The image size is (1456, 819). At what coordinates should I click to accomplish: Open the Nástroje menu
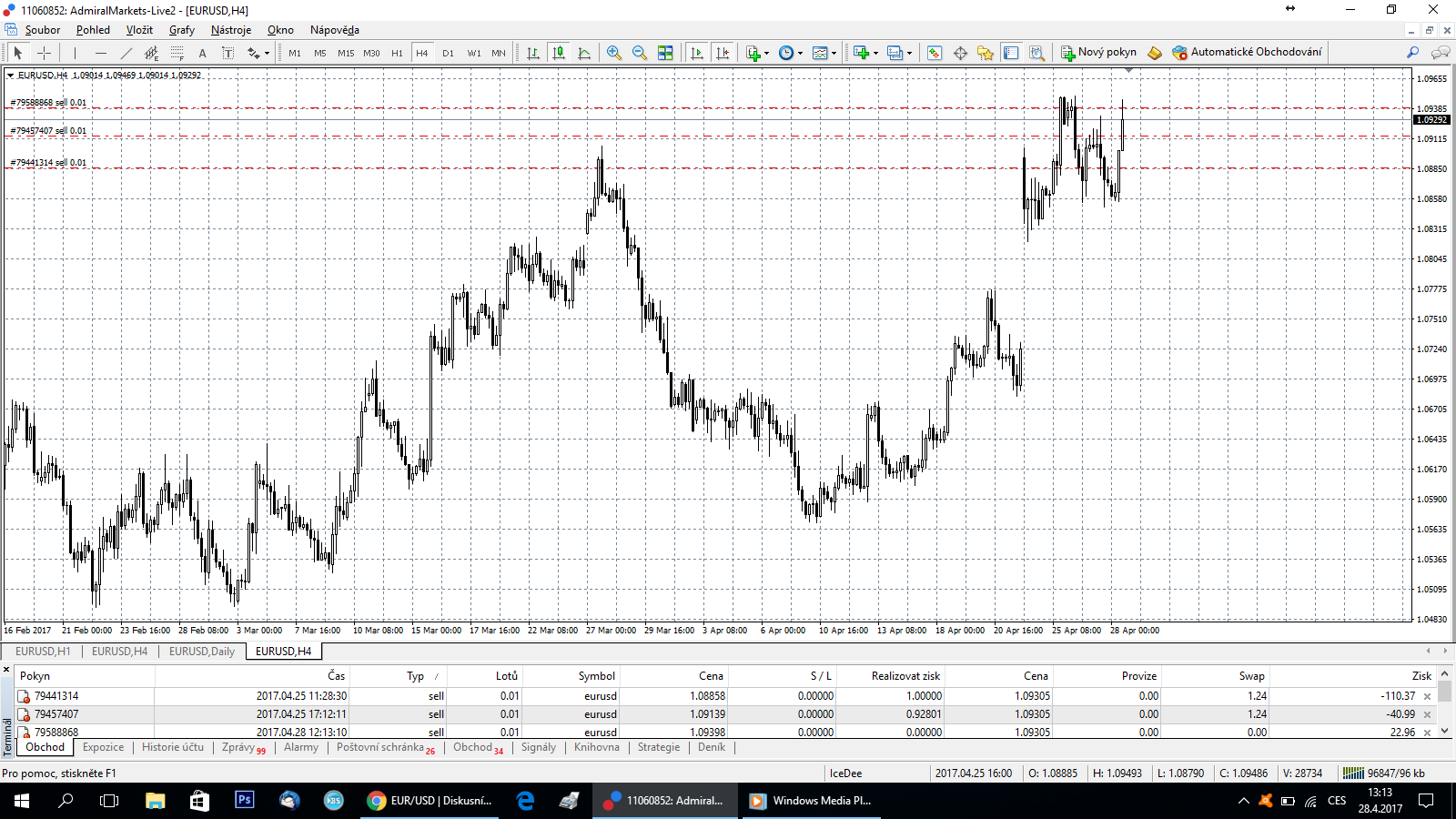(x=231, y=30)
